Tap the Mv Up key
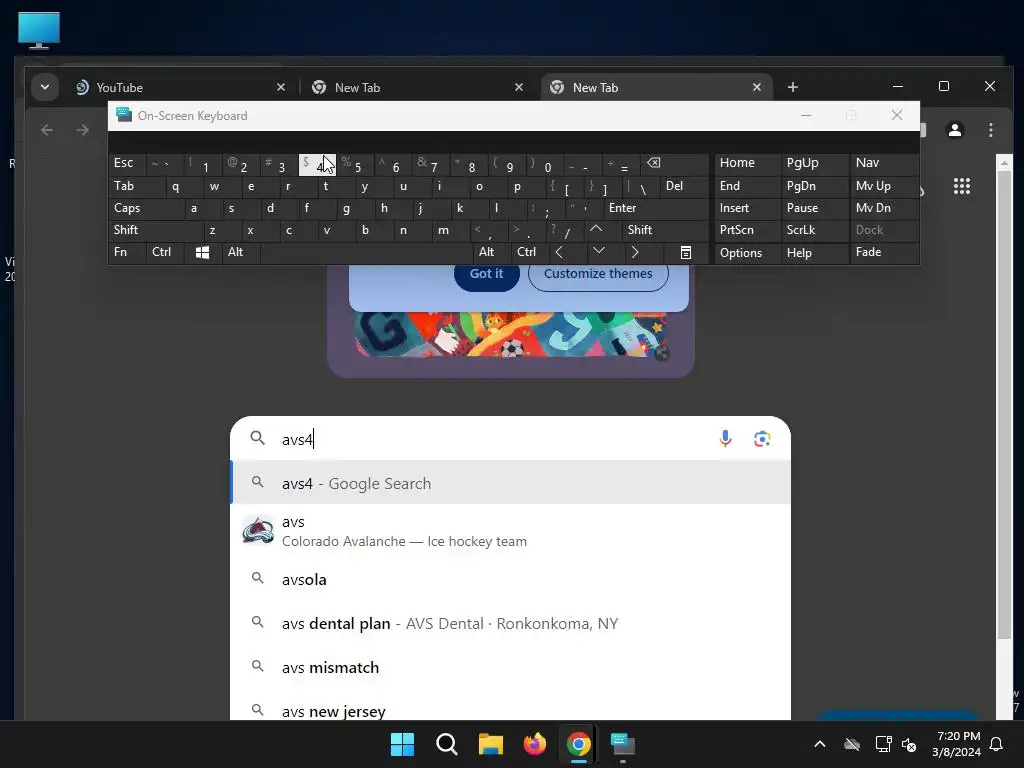The height and width of the screenshot is (768, 1024). [x=884, y=185]
